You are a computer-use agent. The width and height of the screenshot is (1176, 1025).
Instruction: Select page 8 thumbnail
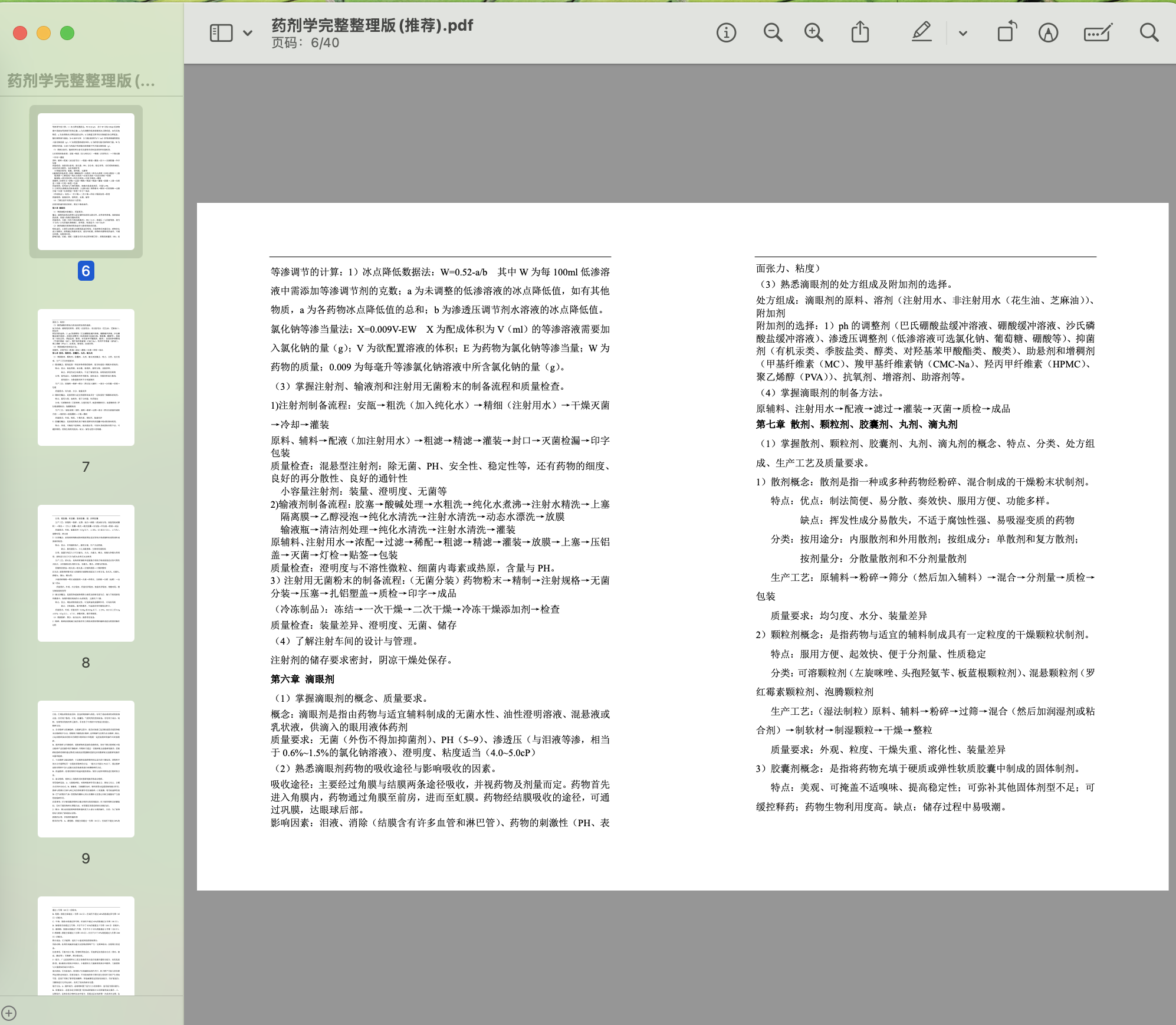tap(86, 573)
